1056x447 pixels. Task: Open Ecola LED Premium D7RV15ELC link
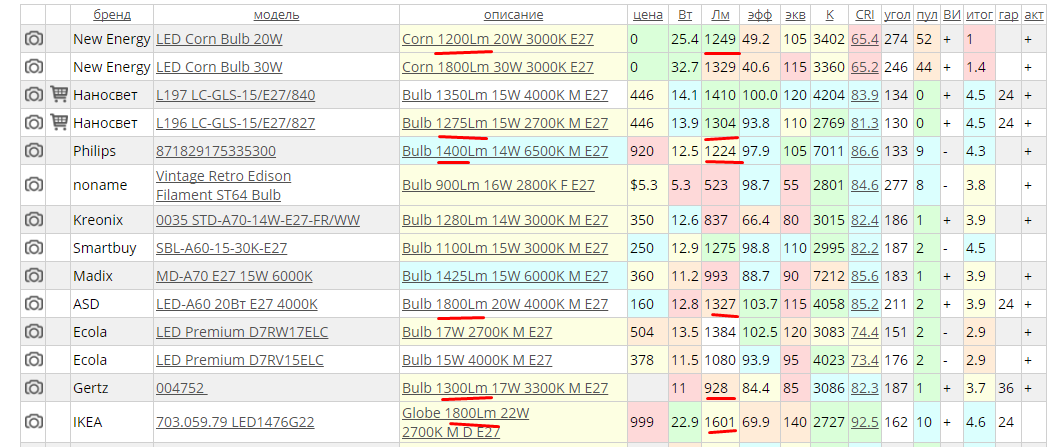(x=239, y=360)
